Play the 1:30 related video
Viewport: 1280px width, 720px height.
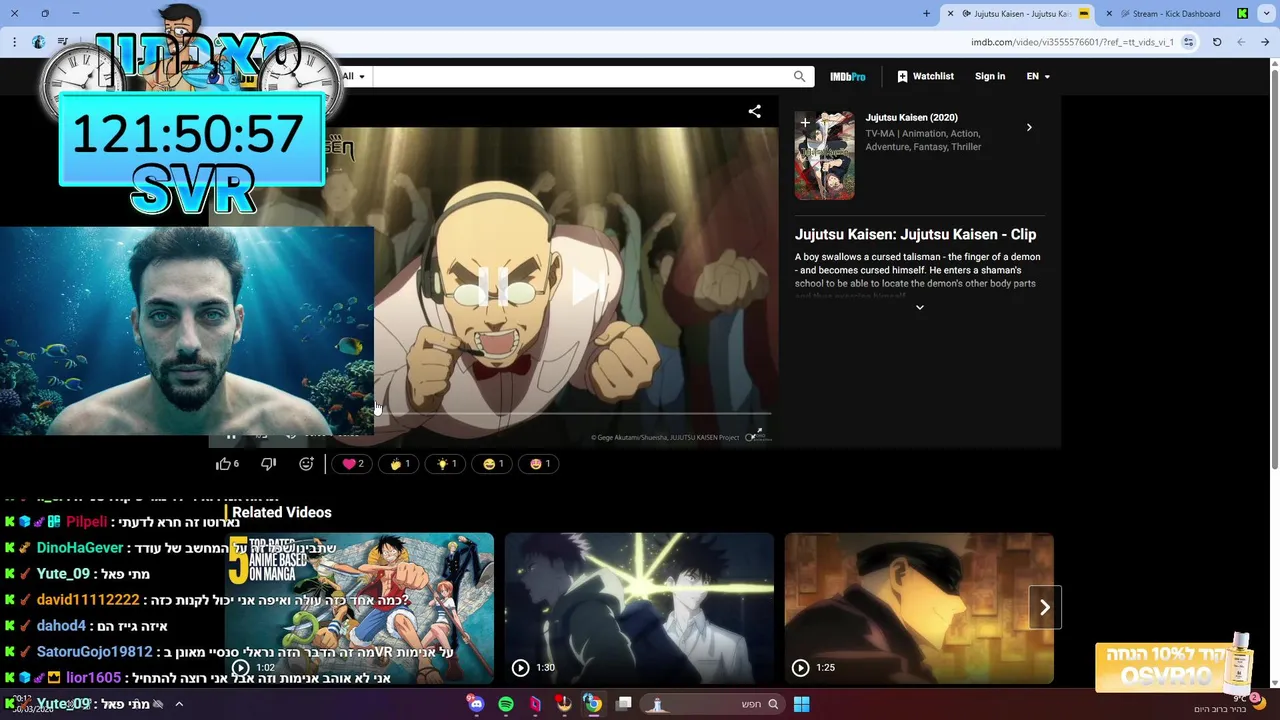pyautogui.click(x=639, y=608)
